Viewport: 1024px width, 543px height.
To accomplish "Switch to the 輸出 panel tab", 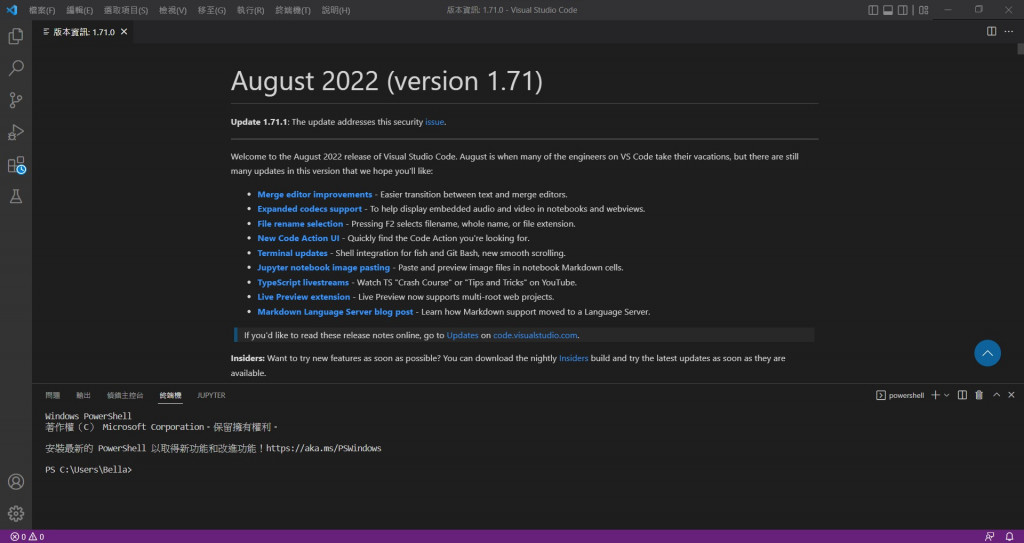I will [x=84, y=395].
